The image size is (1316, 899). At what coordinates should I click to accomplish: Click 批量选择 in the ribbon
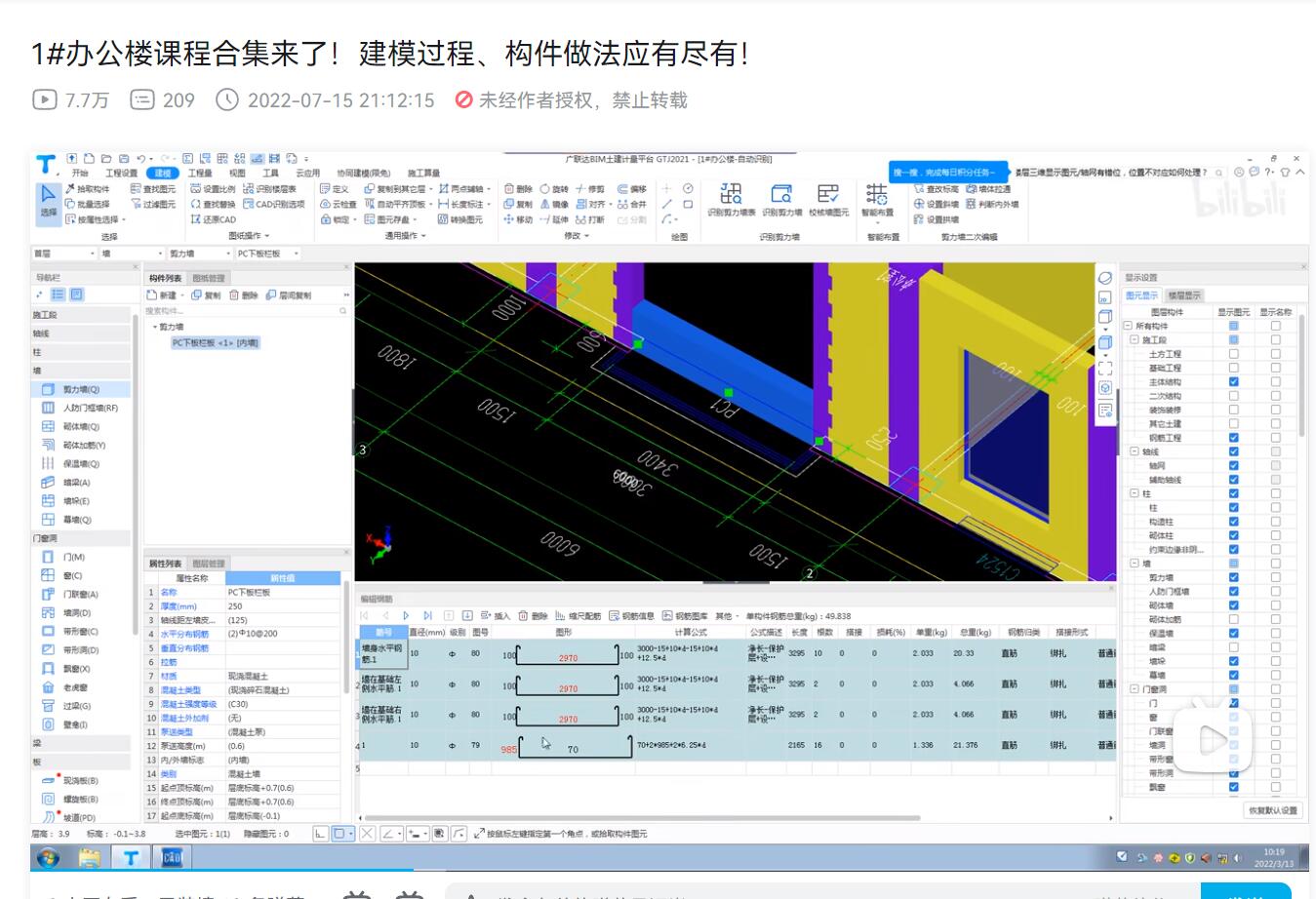pyautogui.click(x=88, y=205)
